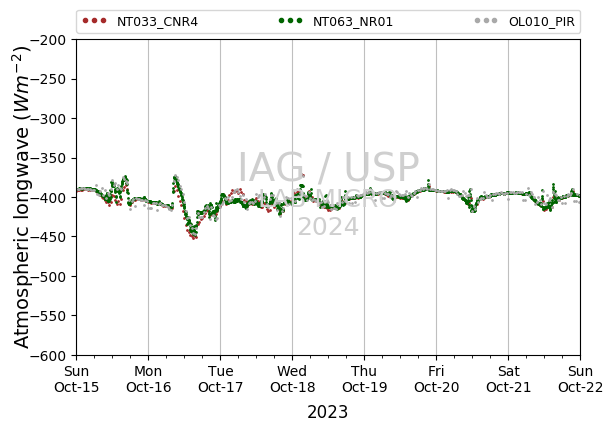Click the NT063_NR01 legend label
The image size is (613, 432).
[353, 22]
